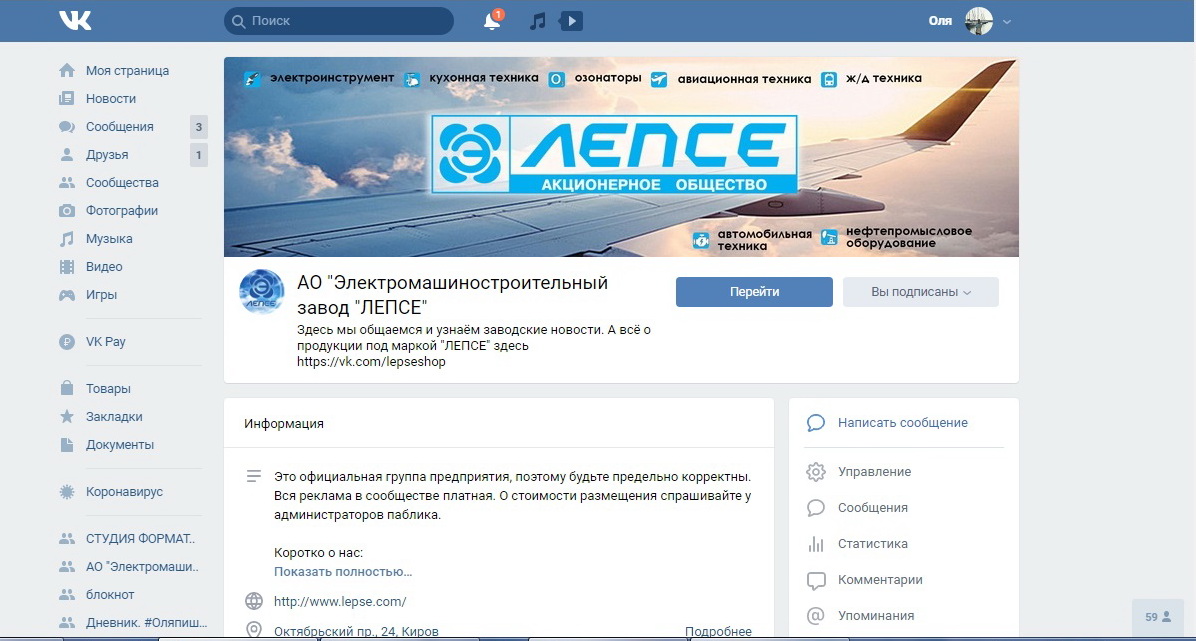Click the speech bubble icon beside Написать сообщение
The height and width of the screenshot is (641, 1196).
click(816, 423)
